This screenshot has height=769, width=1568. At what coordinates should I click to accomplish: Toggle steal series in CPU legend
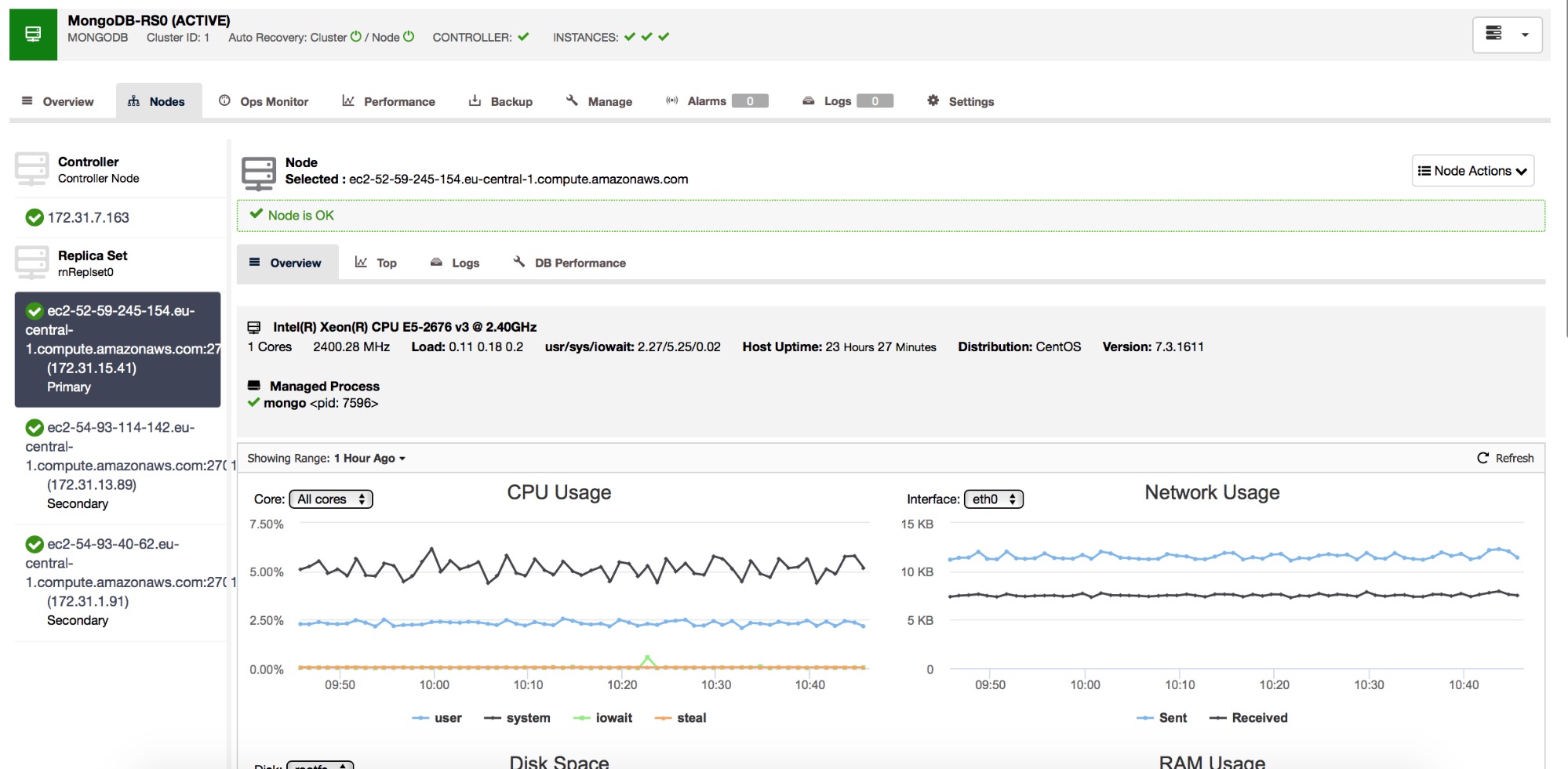coord(680,717)
